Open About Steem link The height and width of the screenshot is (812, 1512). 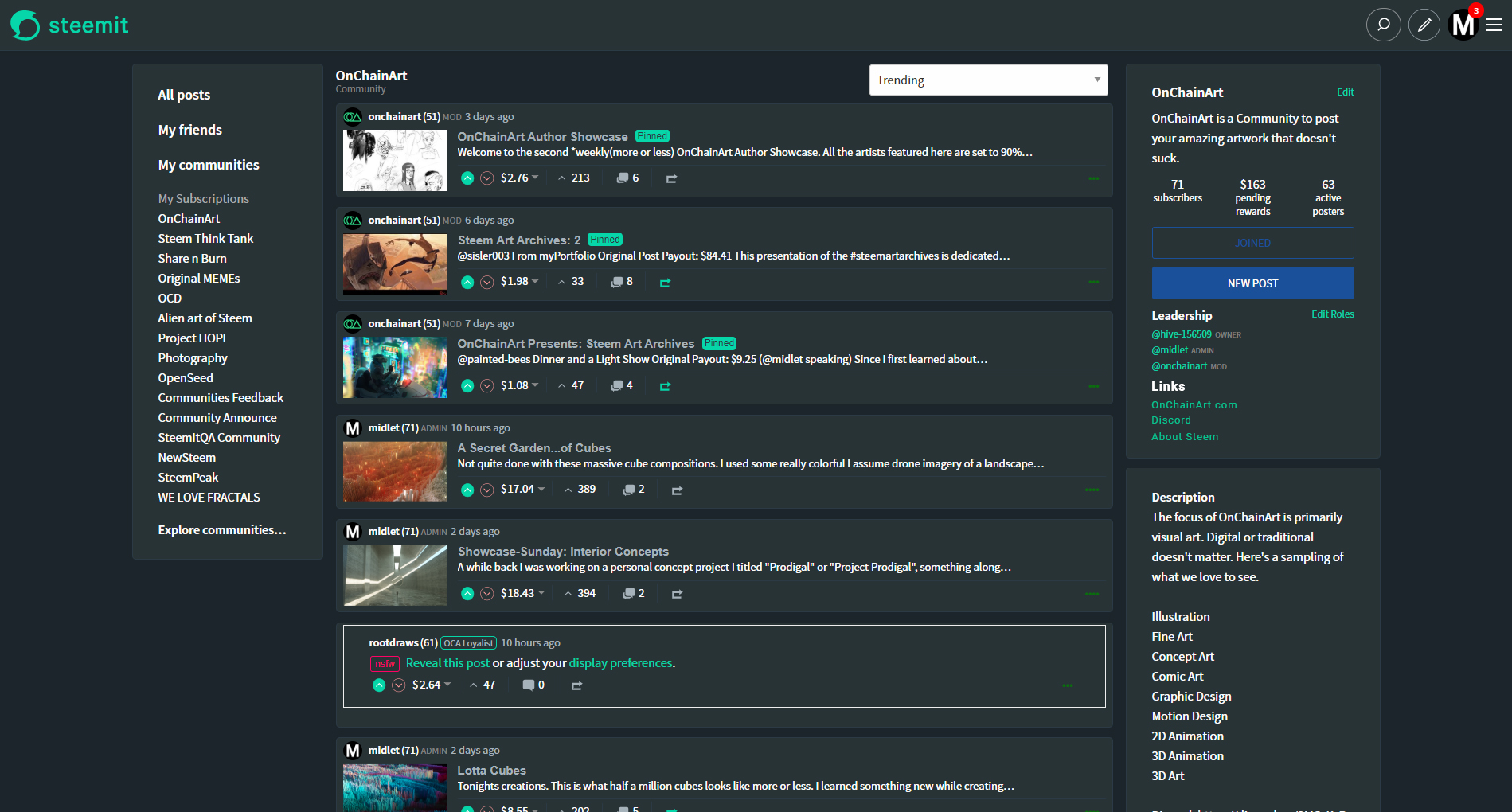[1185, 437]
